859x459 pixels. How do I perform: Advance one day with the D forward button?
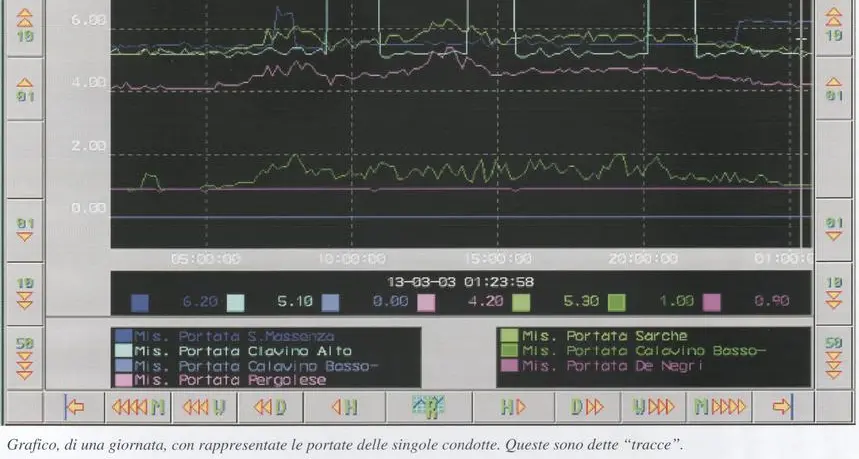[587, 406]
